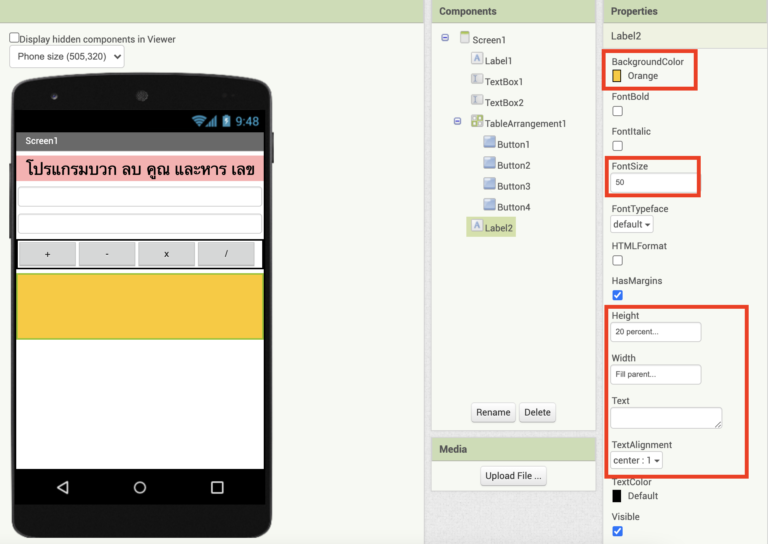
Task: Open the FontTypeface default dropdown
Action: point(632,224)
